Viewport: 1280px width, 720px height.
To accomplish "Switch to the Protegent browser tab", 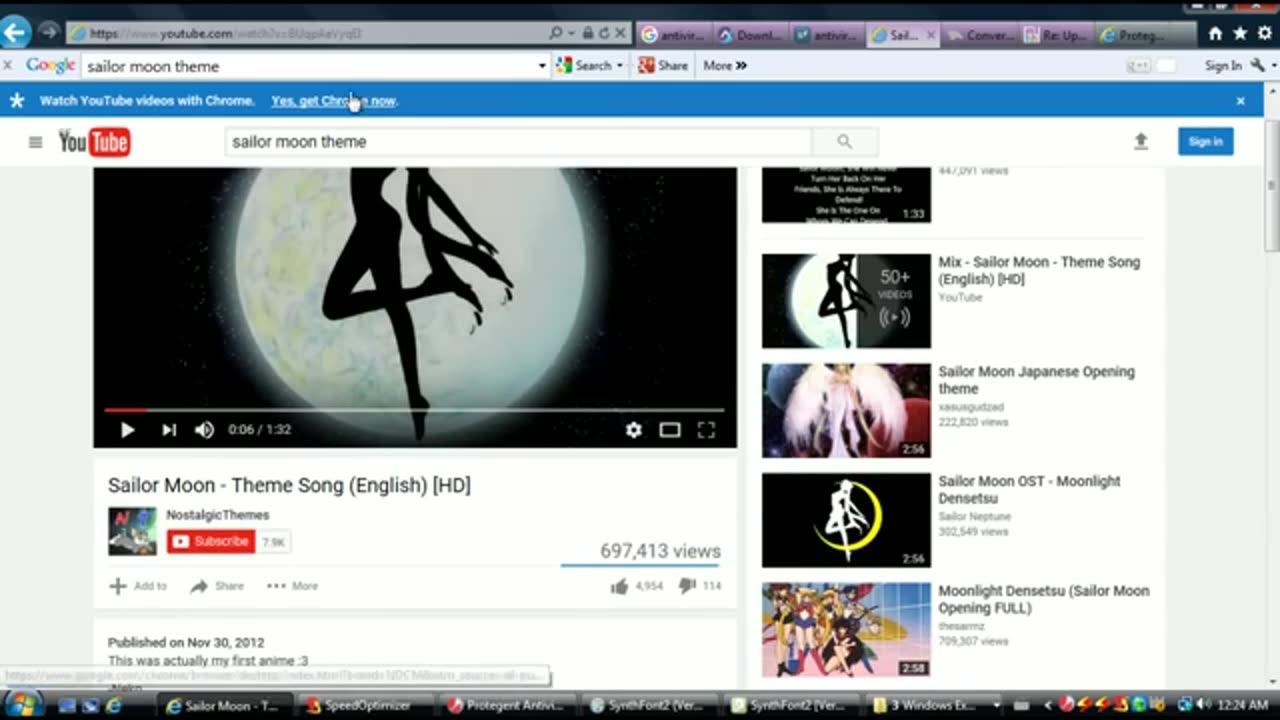I will pos(1132,35).
